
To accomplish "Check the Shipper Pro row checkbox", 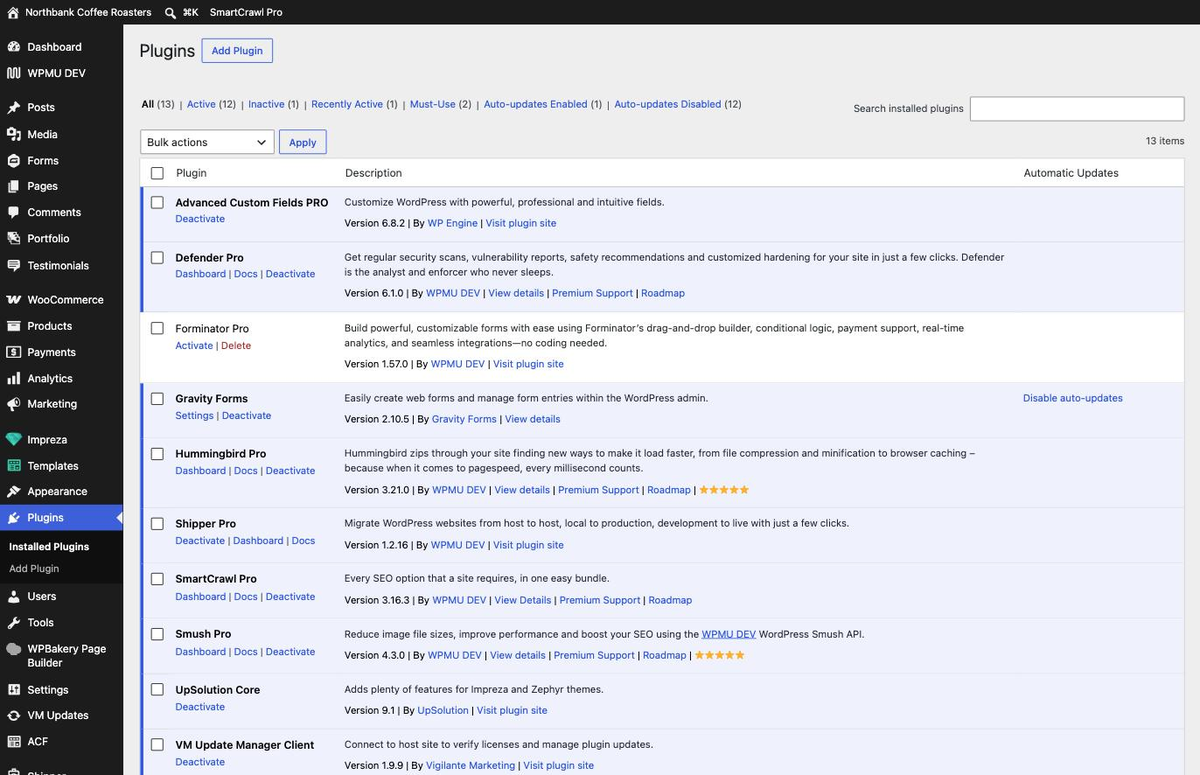I will tap(157, 523).
